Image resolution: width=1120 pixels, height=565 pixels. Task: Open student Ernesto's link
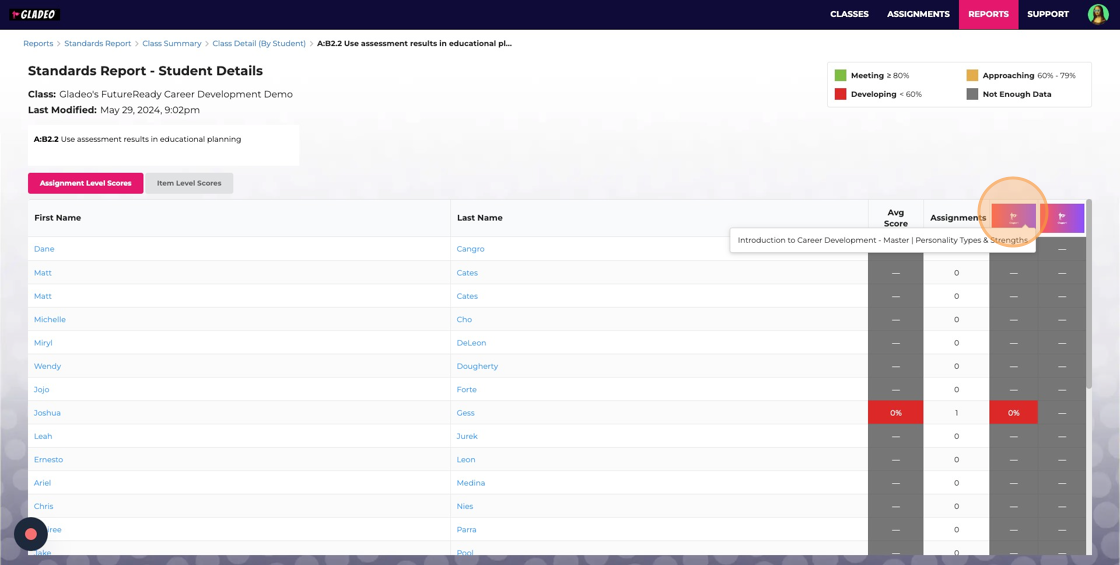49,460
